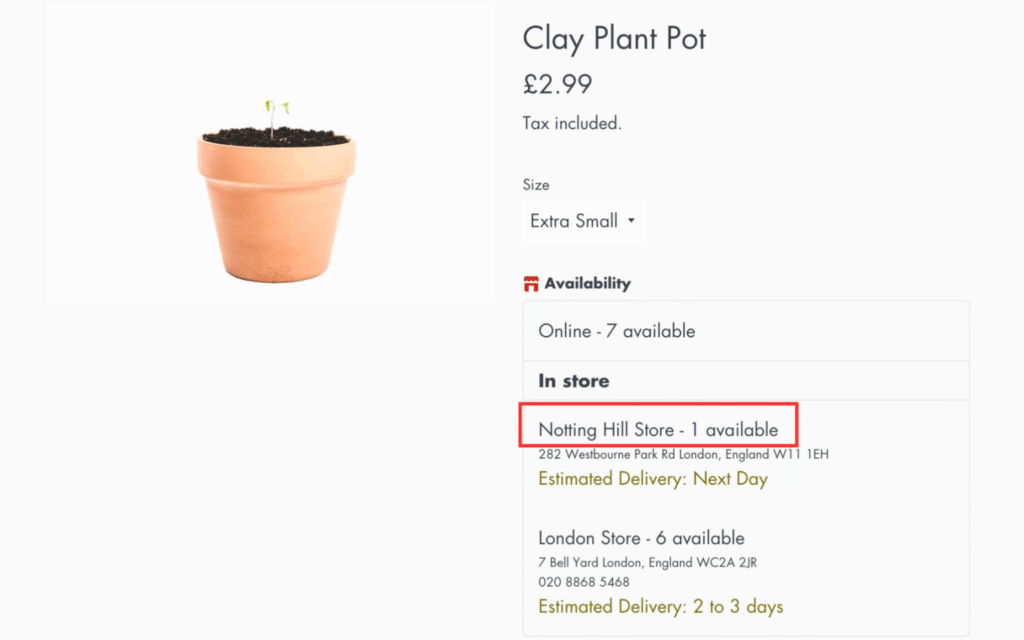Click Estimated Delivery: 2 to 3 days text
The image size is (1024, 640).
[660, 607]
